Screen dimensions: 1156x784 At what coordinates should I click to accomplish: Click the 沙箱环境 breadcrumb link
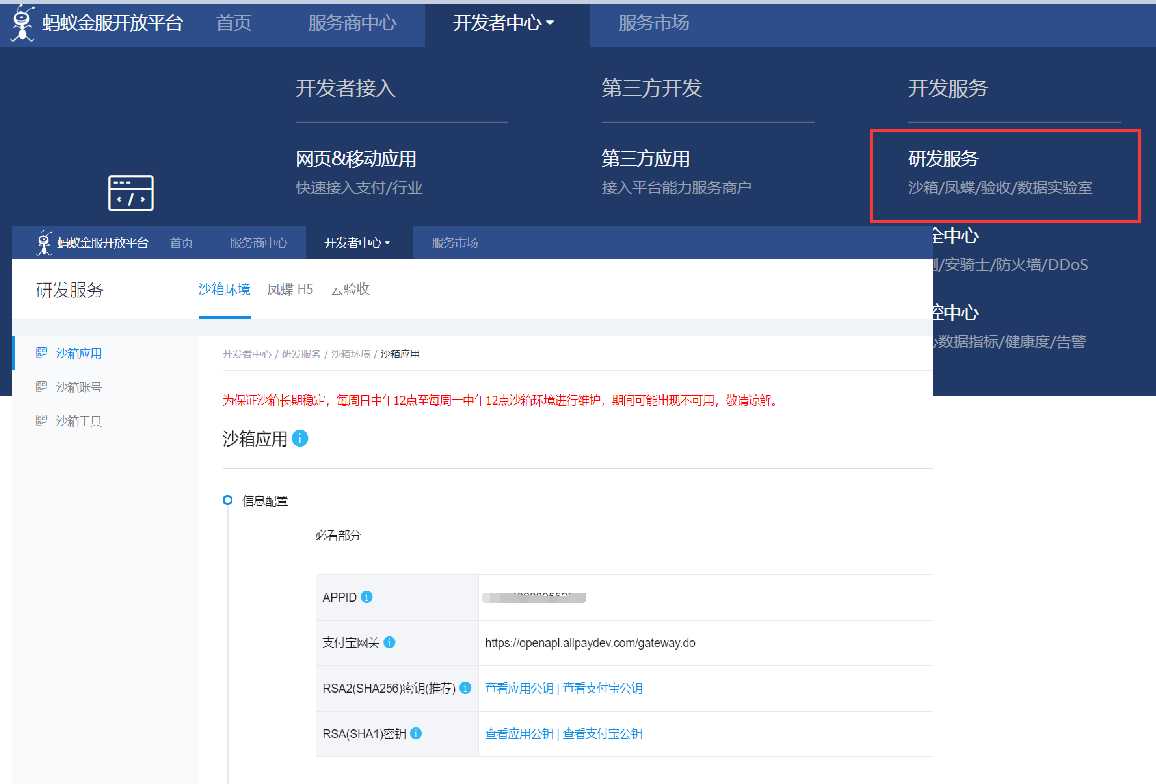(x=350, y=354)
